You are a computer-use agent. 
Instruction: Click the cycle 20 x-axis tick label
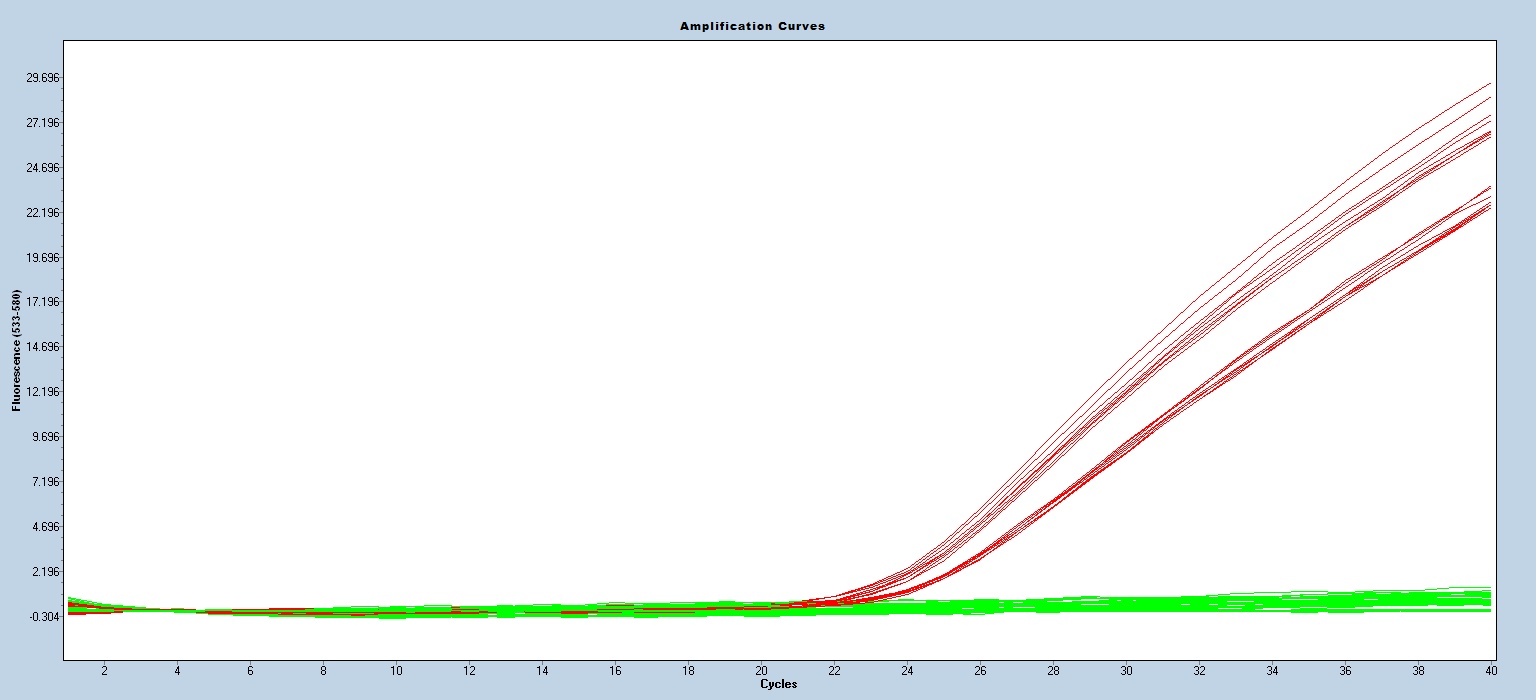tap(761, 671)
